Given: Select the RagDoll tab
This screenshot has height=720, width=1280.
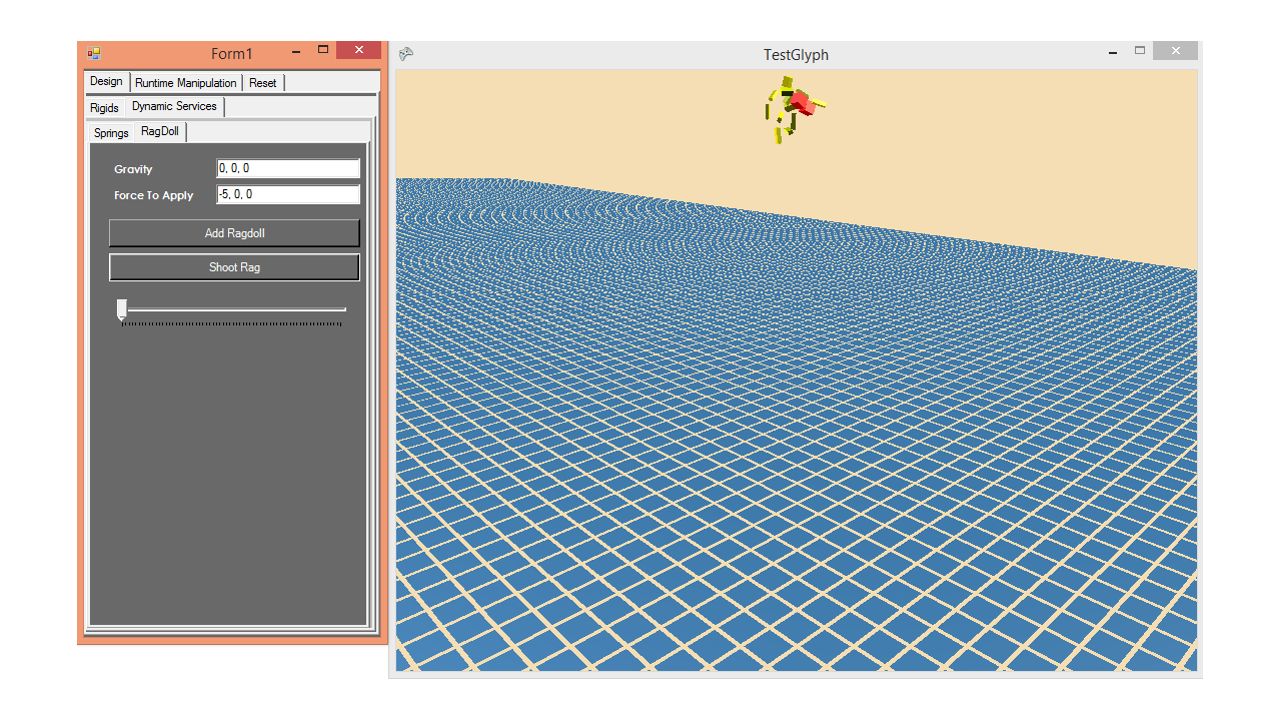Looking at the screenshot, I should click(158, 130).
